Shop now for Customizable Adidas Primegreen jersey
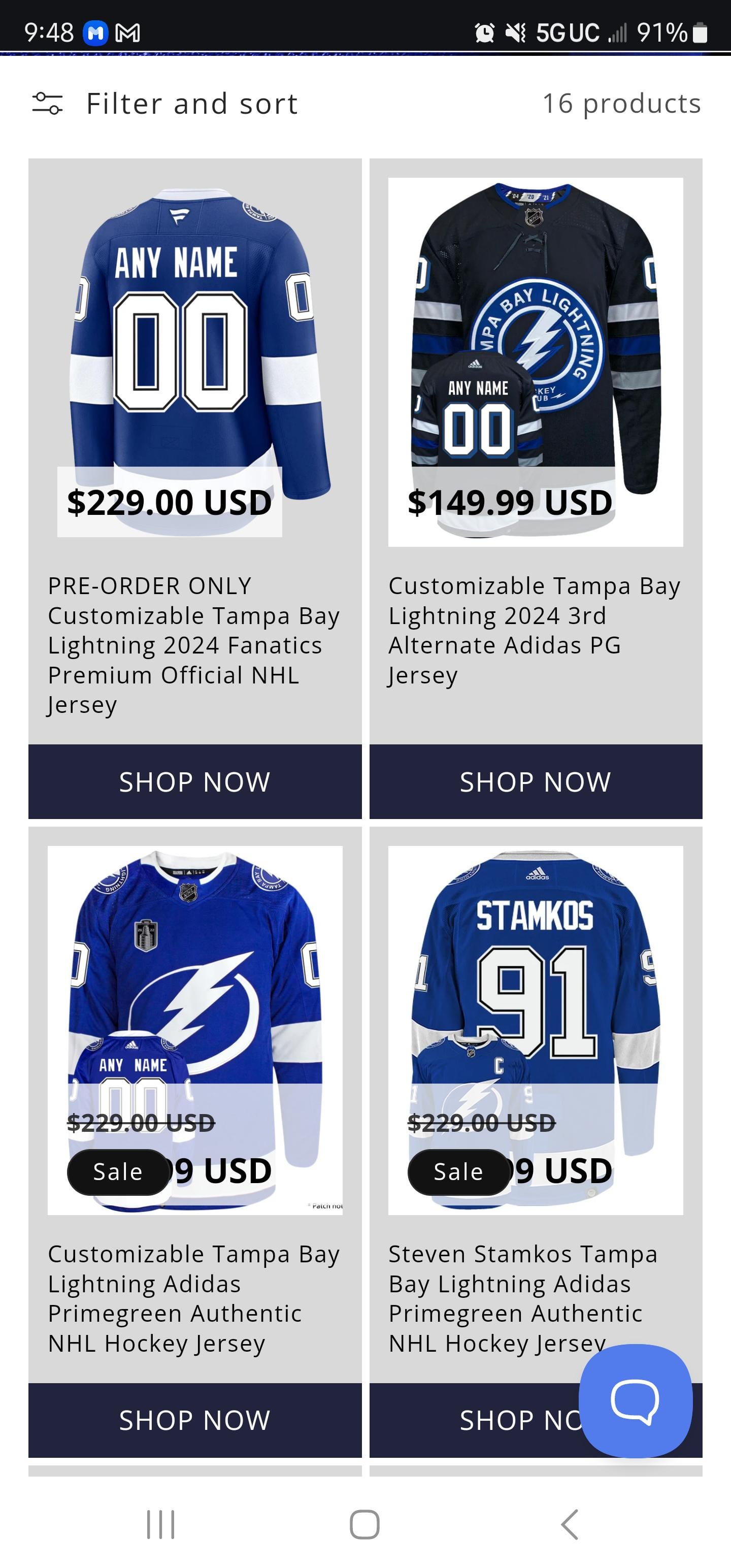The image size is (731, 1568). coord(195,1421)
